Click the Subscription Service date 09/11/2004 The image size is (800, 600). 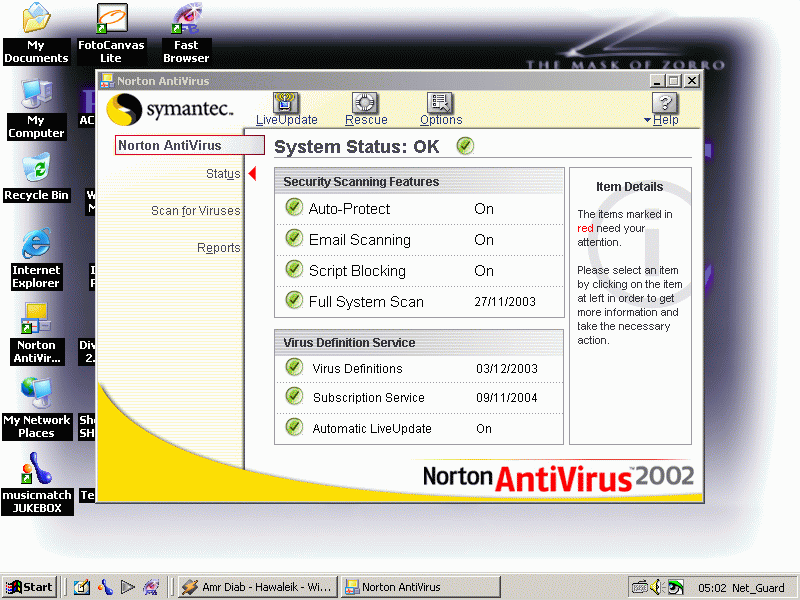click(x=507, y=398)
